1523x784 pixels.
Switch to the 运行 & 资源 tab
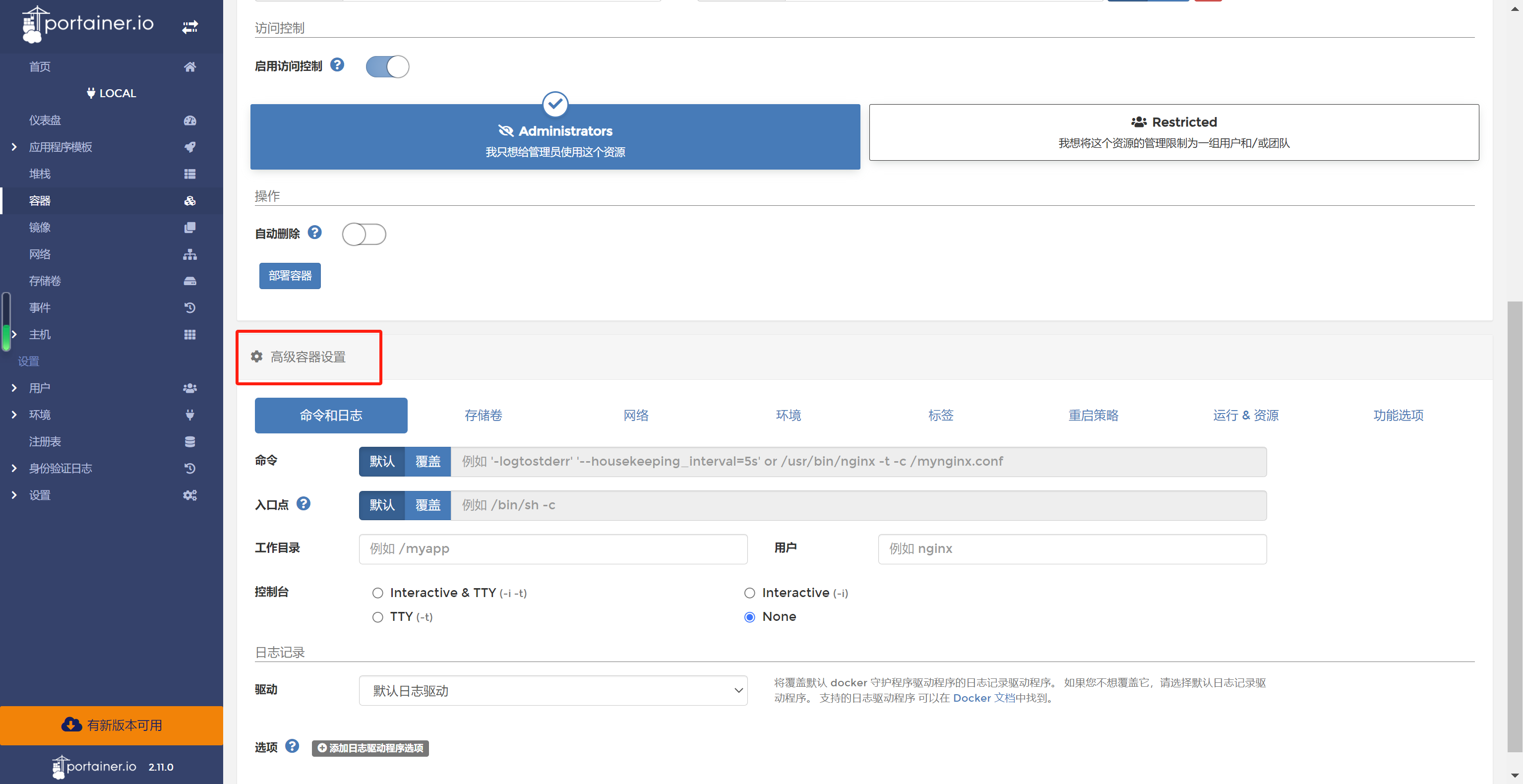1246,416
